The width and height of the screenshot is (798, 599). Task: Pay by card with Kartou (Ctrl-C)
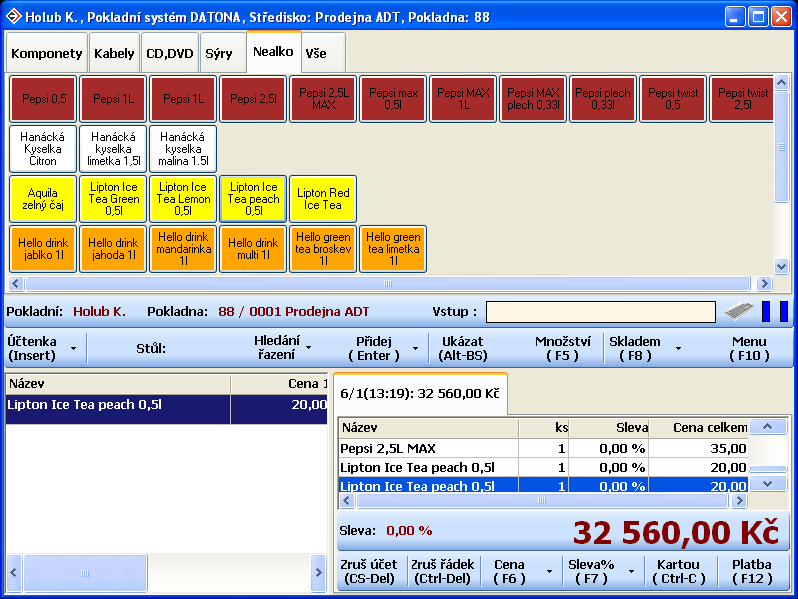click(x=678, y=572)
